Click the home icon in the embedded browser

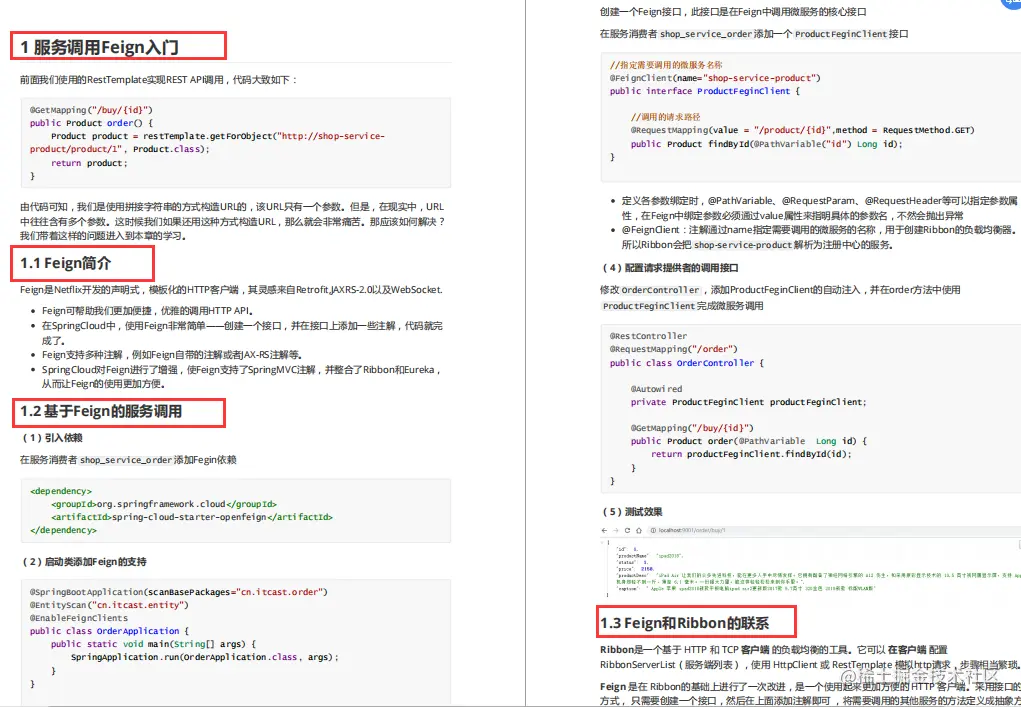pyautogui.click(x=638, y=531)
